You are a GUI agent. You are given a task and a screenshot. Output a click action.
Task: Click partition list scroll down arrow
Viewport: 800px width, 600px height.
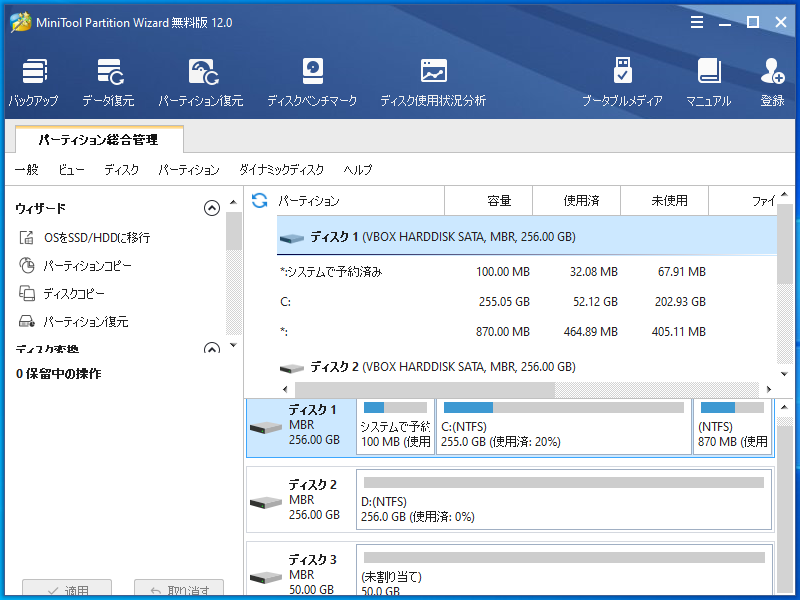point(784,374)
